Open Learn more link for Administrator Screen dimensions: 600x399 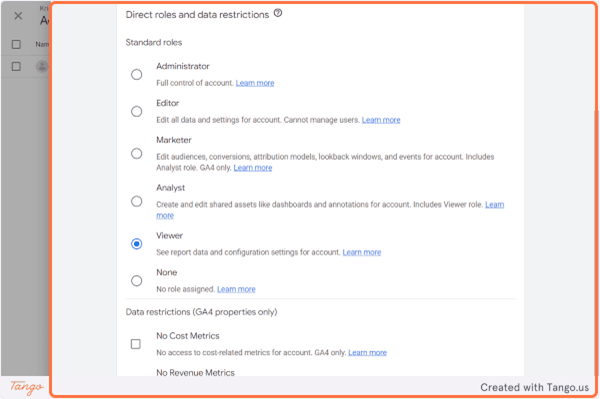click(255, 83)
